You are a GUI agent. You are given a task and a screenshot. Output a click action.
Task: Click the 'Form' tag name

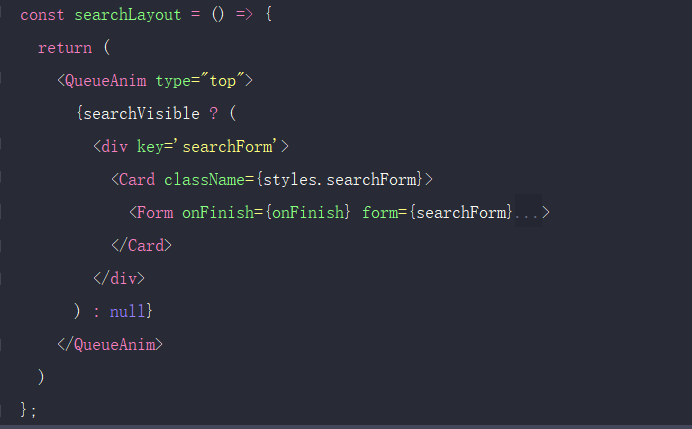[x=155, y=213]
